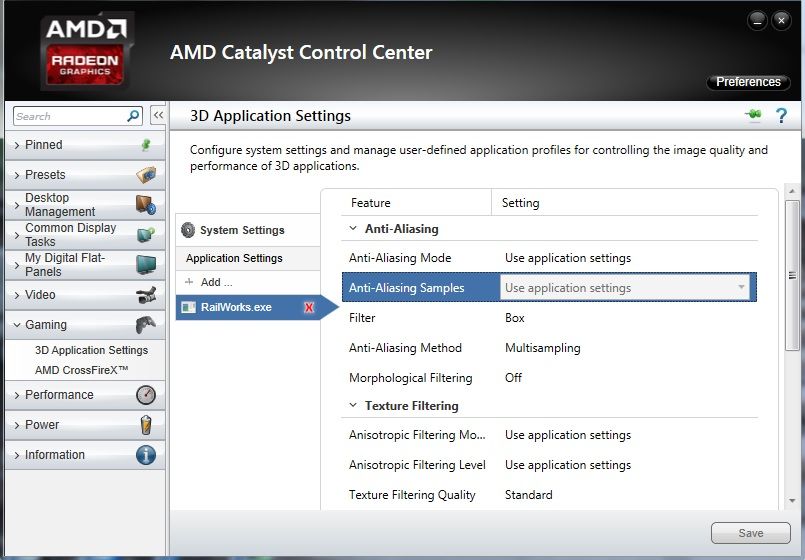
Task: Click the Information icon
Action: [146, 455]
